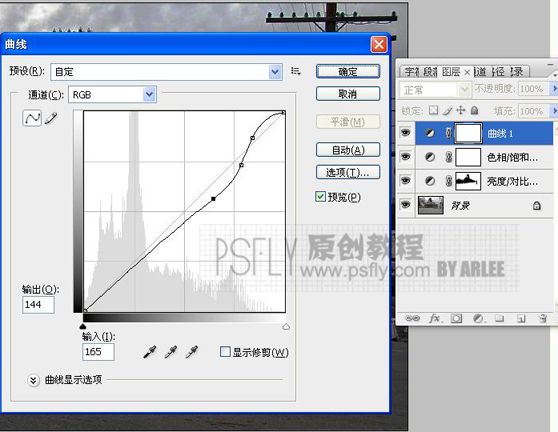This screenshot has width=558, height=432.
Task: Lock image pixels brush icon
Action: tap(447, 111)
